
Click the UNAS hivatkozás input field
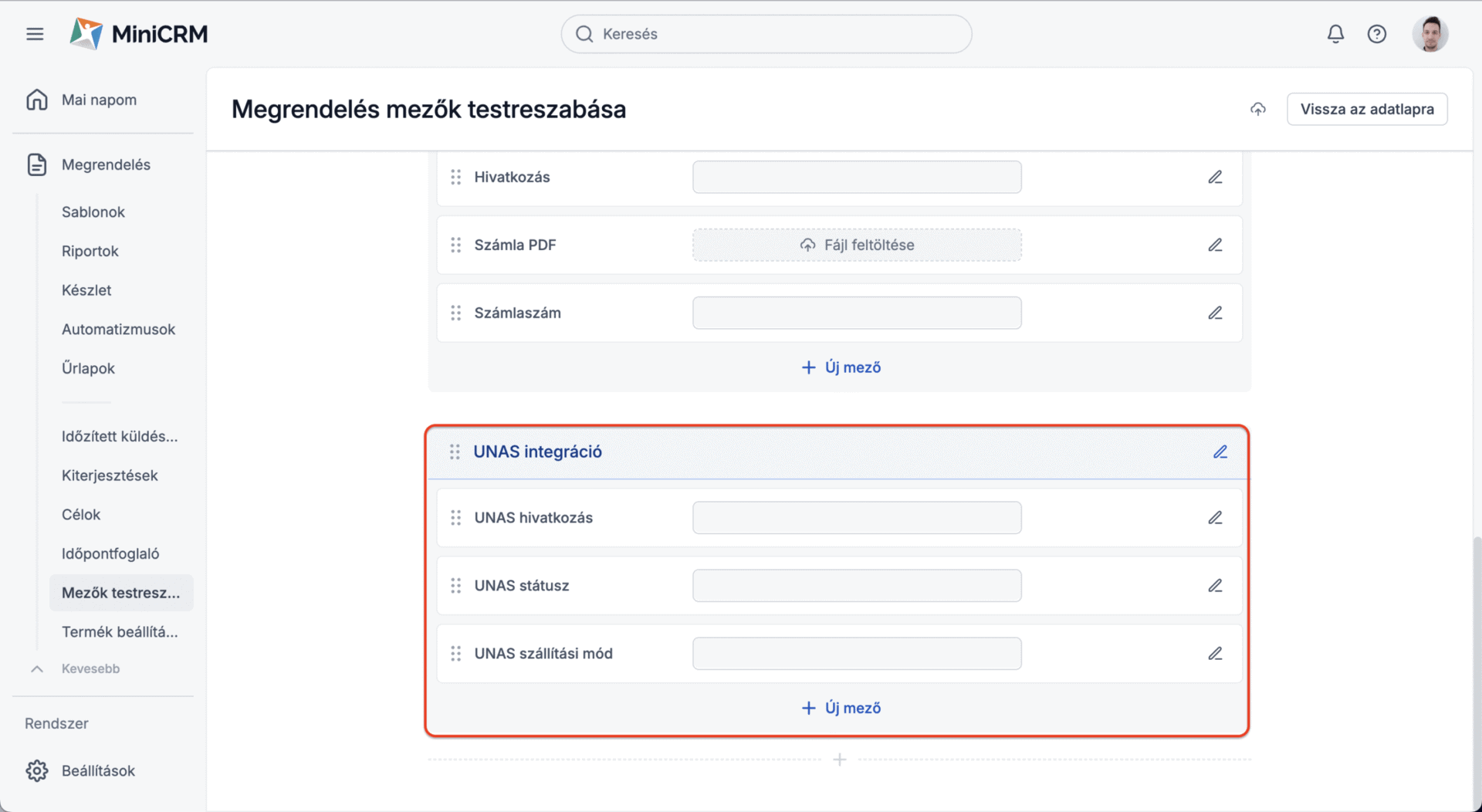pos(857,517)
